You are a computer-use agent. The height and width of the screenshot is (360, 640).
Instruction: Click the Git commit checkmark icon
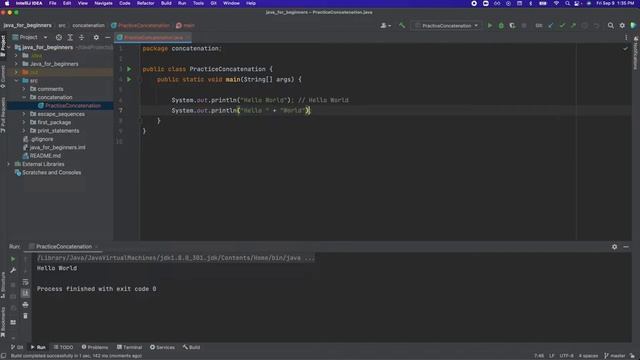click(x=562, y=25)
